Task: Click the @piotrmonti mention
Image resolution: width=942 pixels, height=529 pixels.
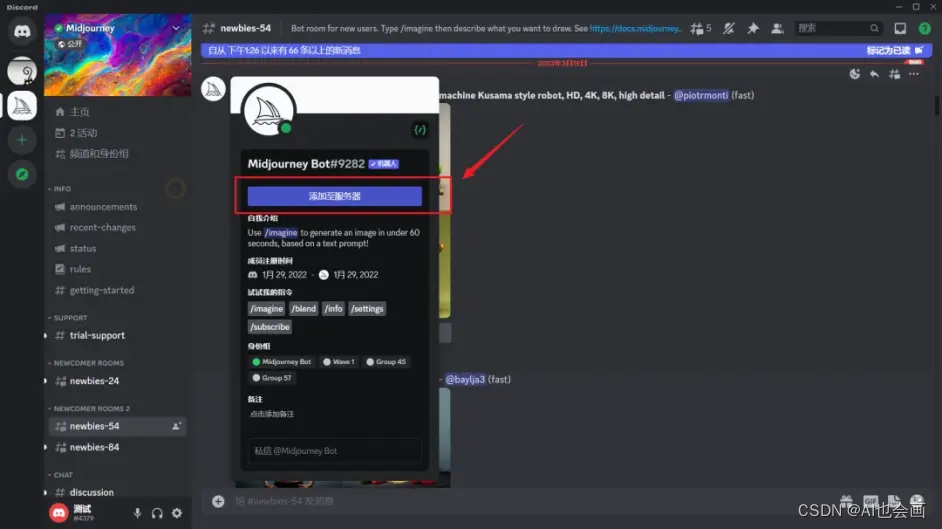Action: 700,95
